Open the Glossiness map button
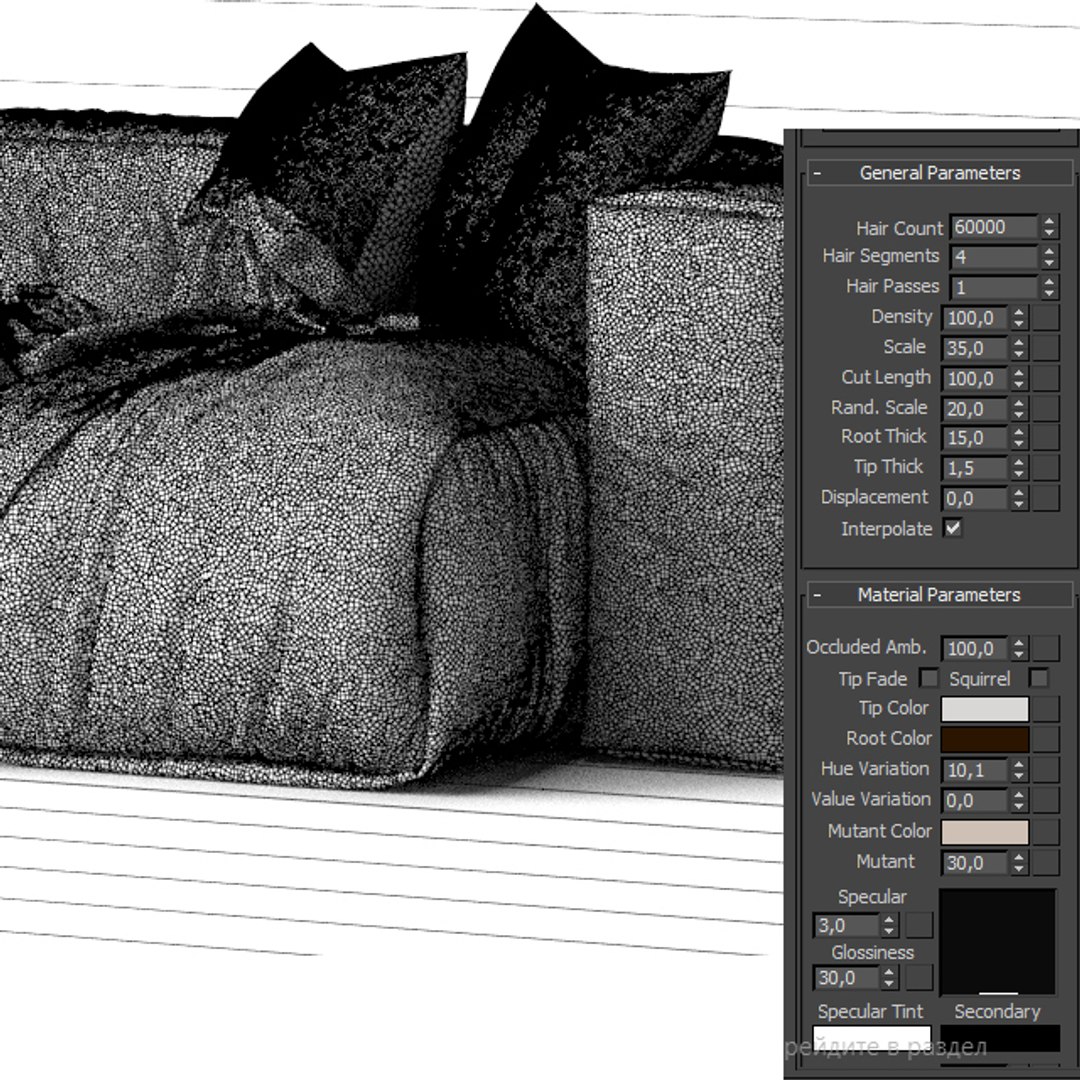Image resolution: width=1080 pixels, height=1080 pixels. (919, 977)
